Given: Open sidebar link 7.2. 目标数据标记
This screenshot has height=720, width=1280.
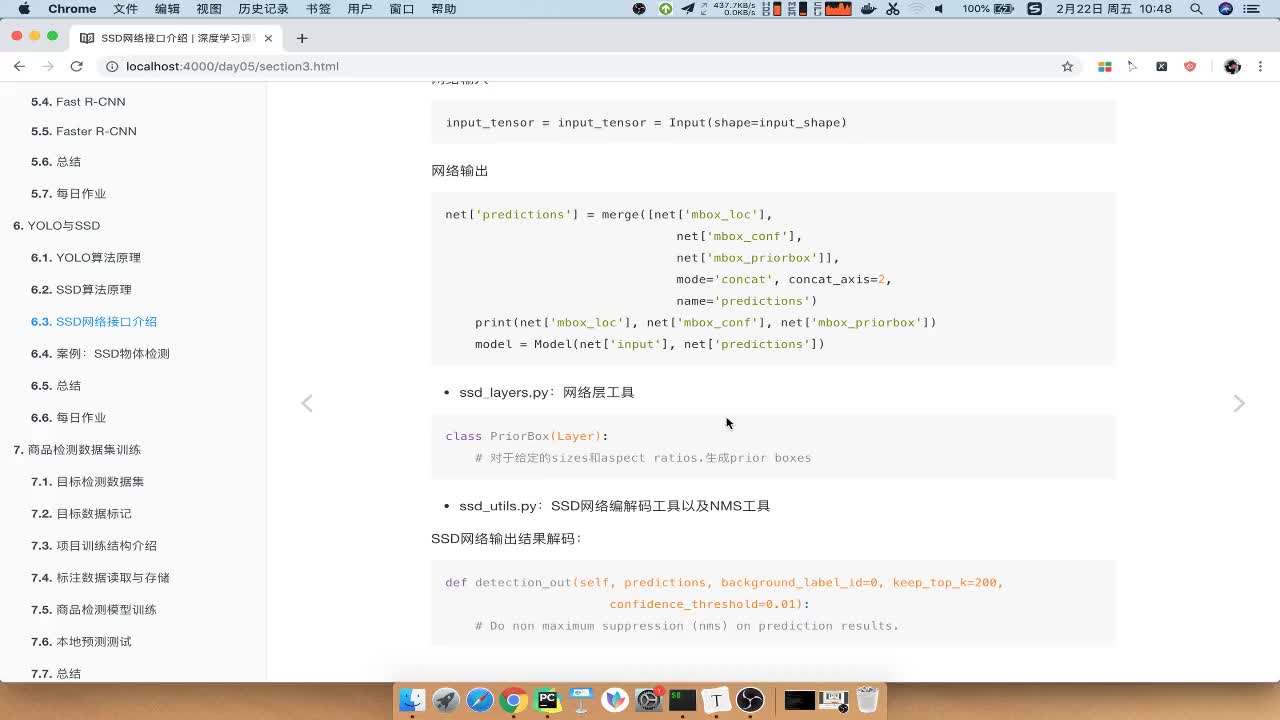Looking at the screenshot, I should (81, 514).
